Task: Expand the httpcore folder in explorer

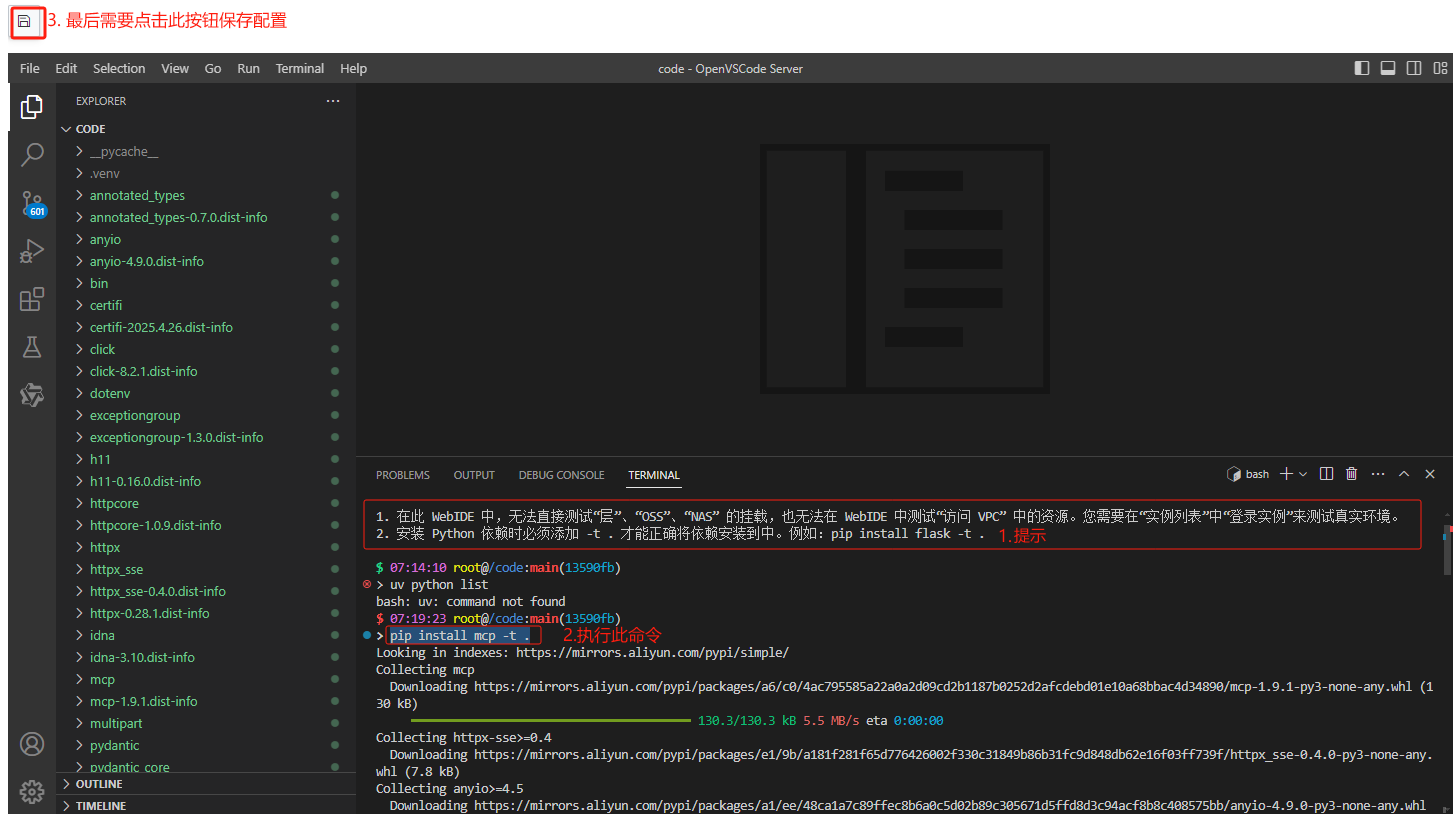Action: (x=114, y=503)
